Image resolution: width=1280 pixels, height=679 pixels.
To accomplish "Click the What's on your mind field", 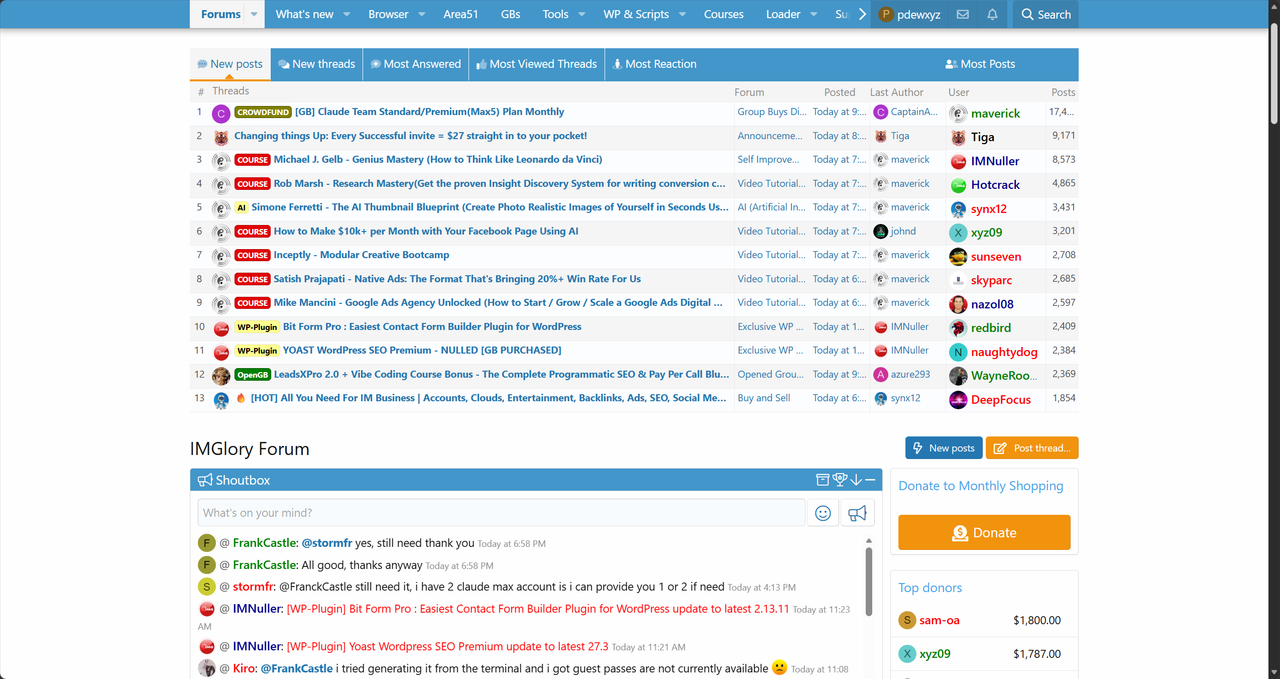I will click(501, 513).
